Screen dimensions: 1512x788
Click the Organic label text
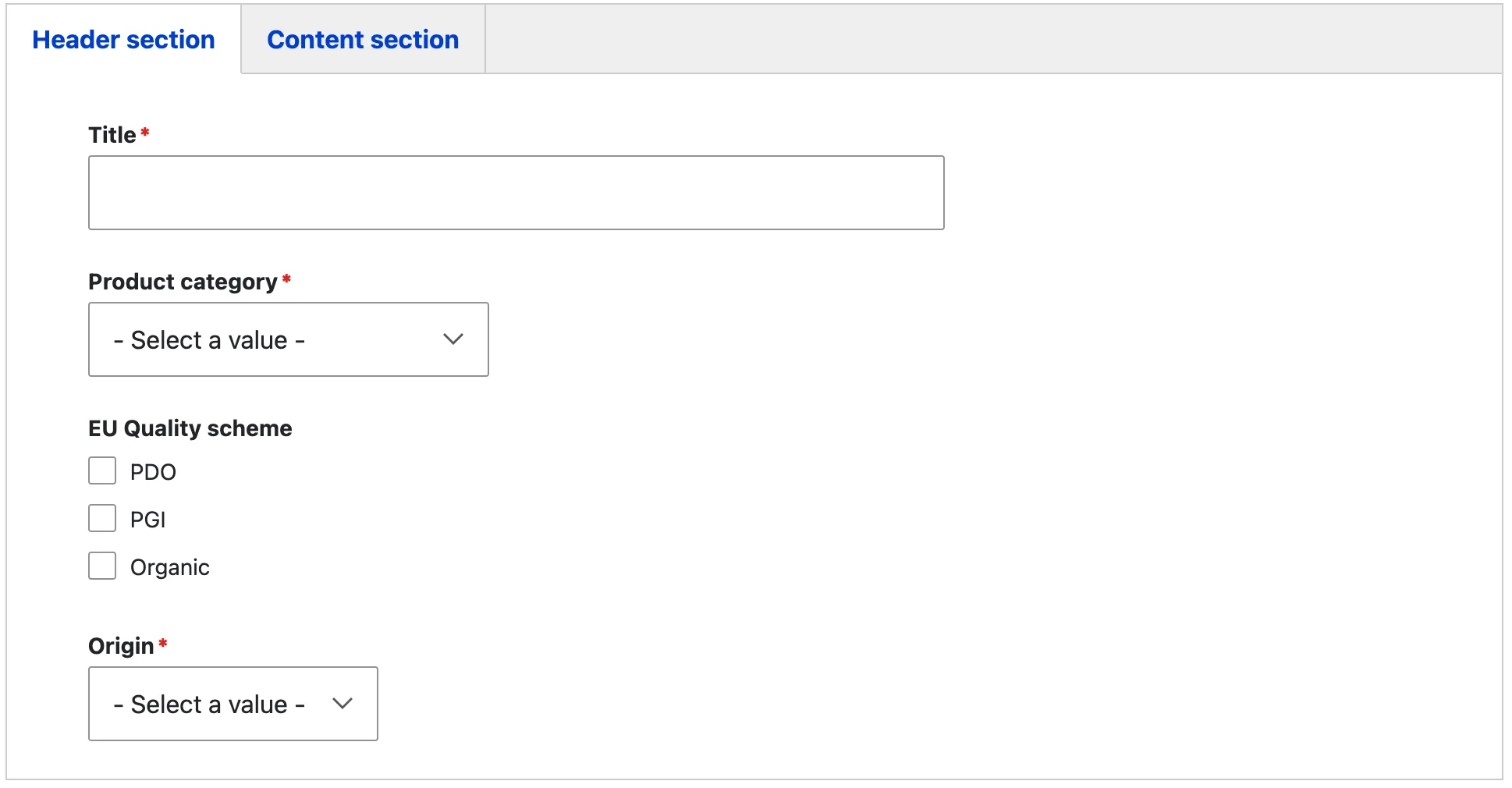(x=169, y=567)
